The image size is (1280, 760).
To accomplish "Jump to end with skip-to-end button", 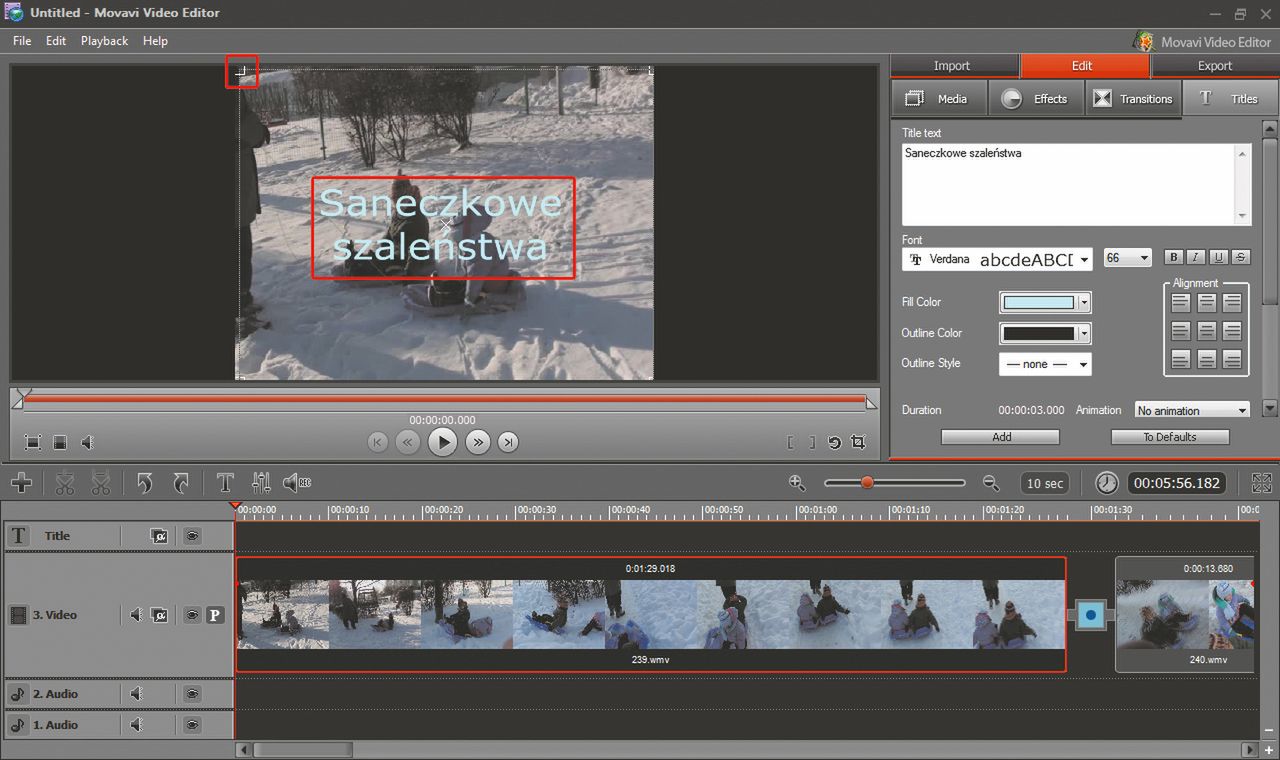I will (508, 442).
